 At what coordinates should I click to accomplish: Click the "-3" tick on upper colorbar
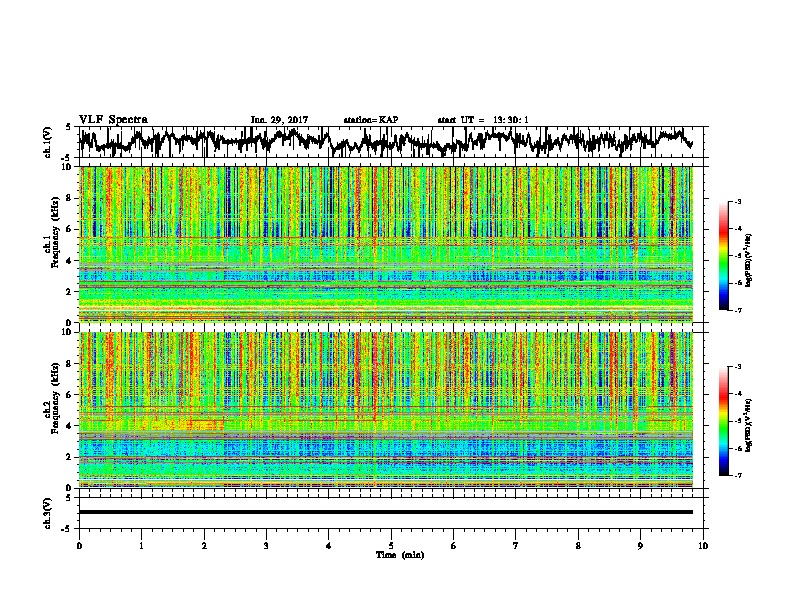click(738, 201)
